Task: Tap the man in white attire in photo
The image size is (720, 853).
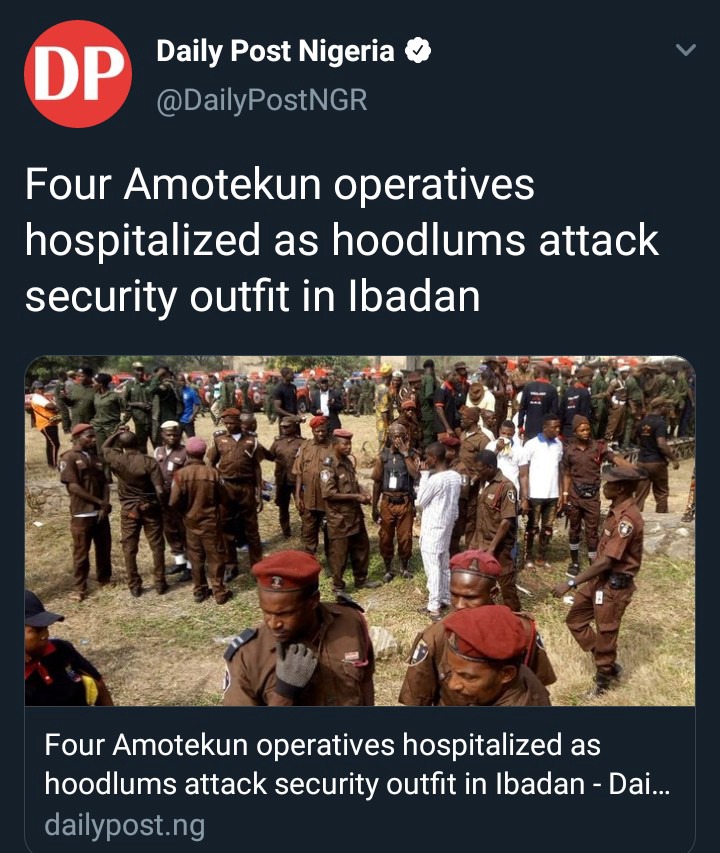Action: [437, 529]
